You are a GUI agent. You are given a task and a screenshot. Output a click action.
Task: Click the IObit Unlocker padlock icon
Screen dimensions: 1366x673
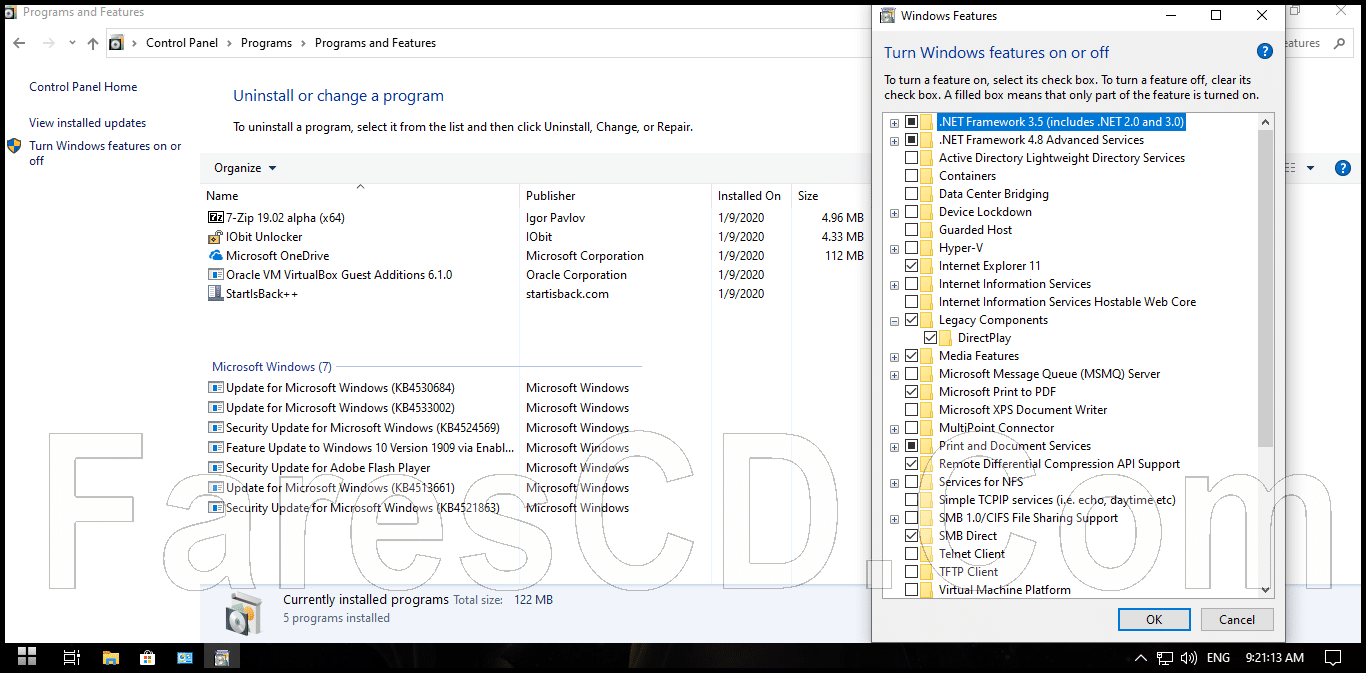tap(215, 237)
